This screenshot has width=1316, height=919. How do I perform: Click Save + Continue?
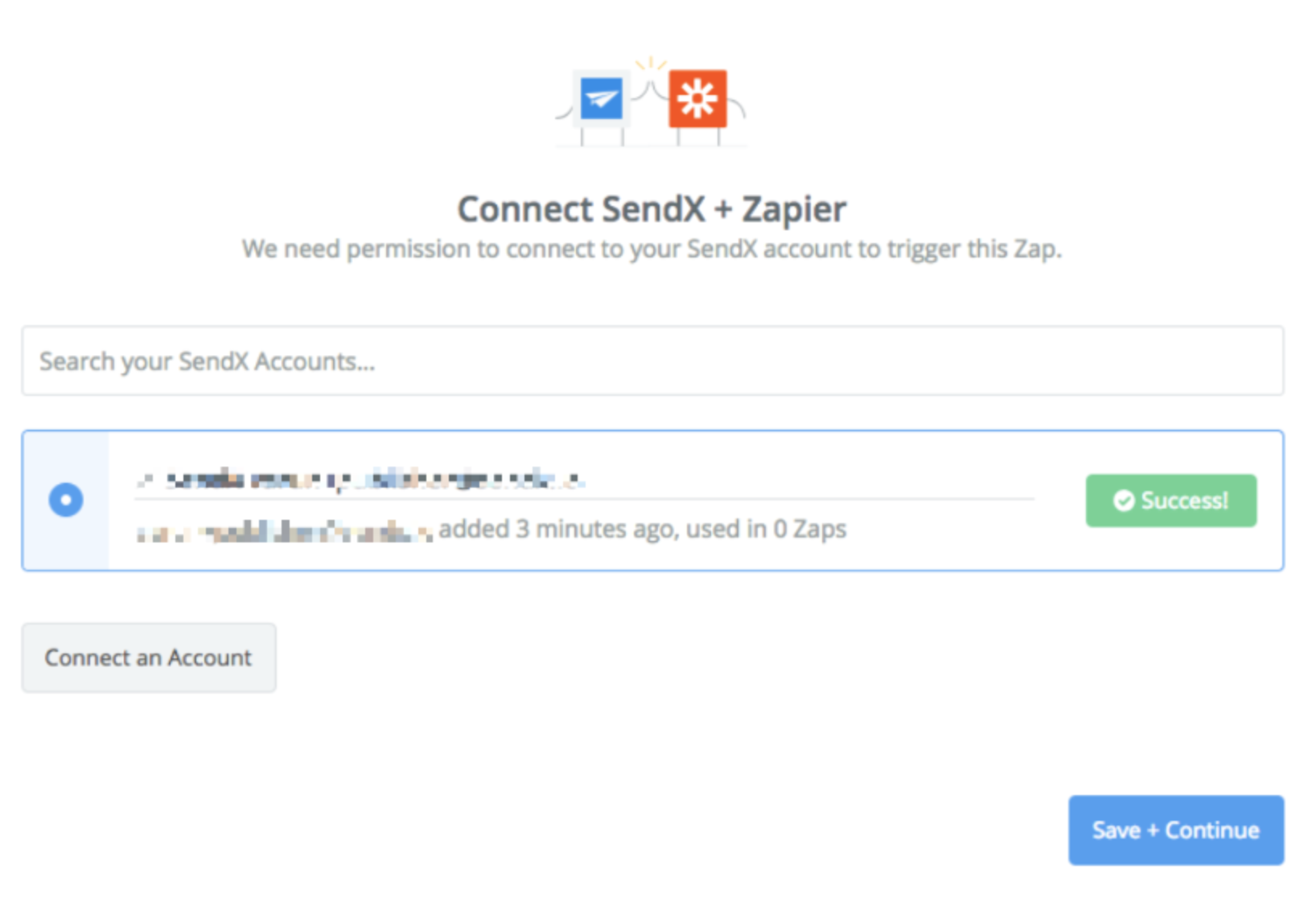pos(1175,830)
